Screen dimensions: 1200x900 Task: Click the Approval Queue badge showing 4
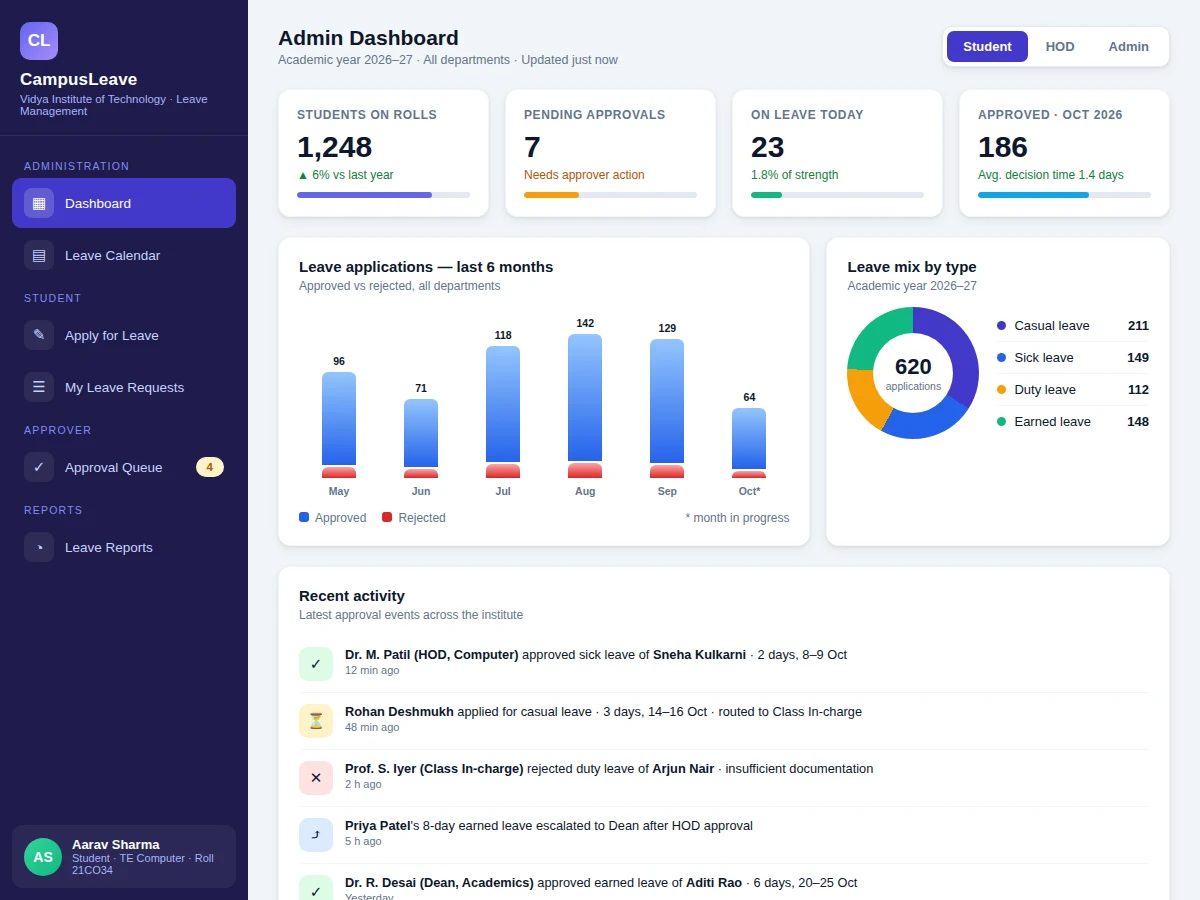tap(210, 467)
